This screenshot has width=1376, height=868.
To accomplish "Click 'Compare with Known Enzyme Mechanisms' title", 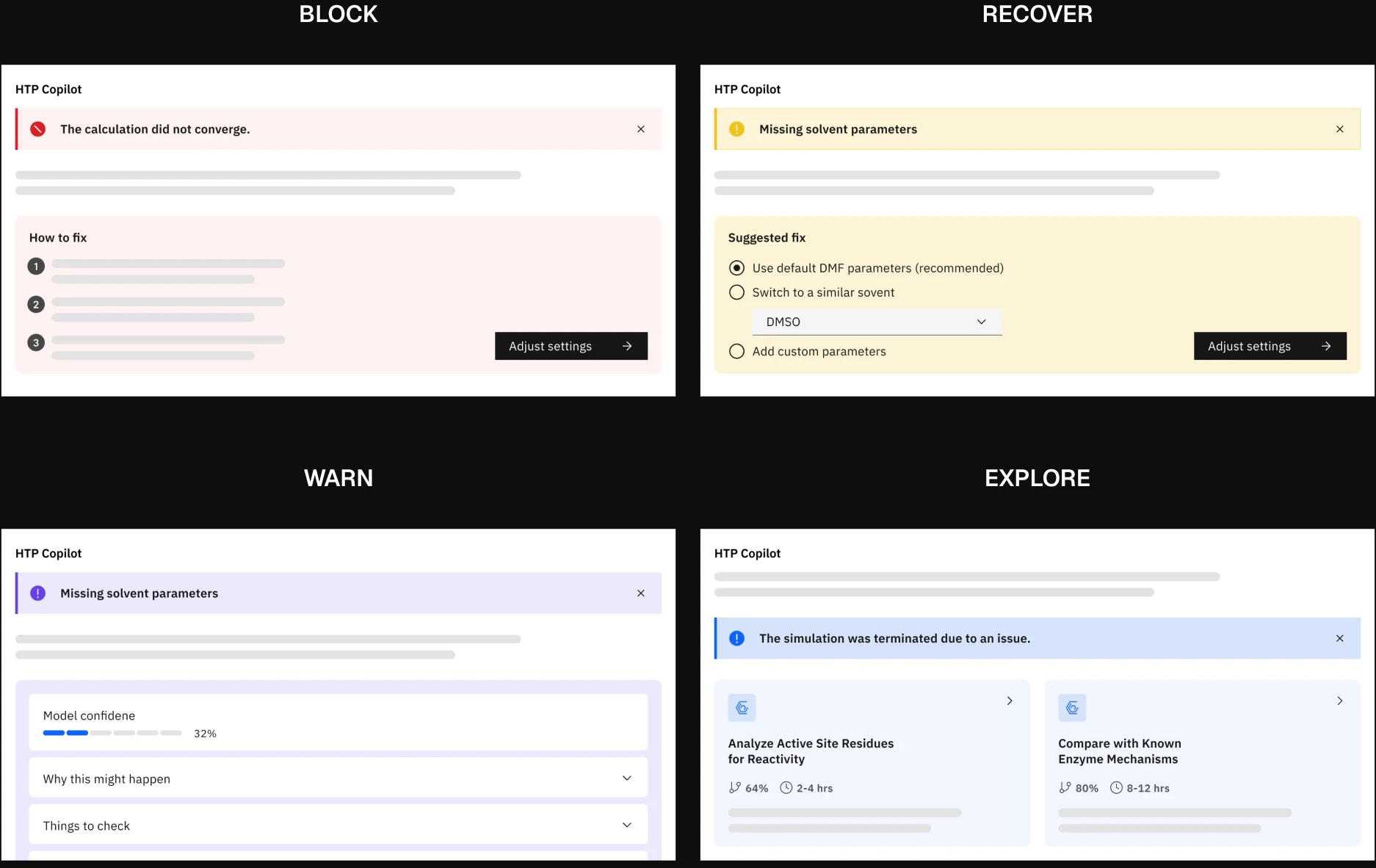I will point(1120,751).
